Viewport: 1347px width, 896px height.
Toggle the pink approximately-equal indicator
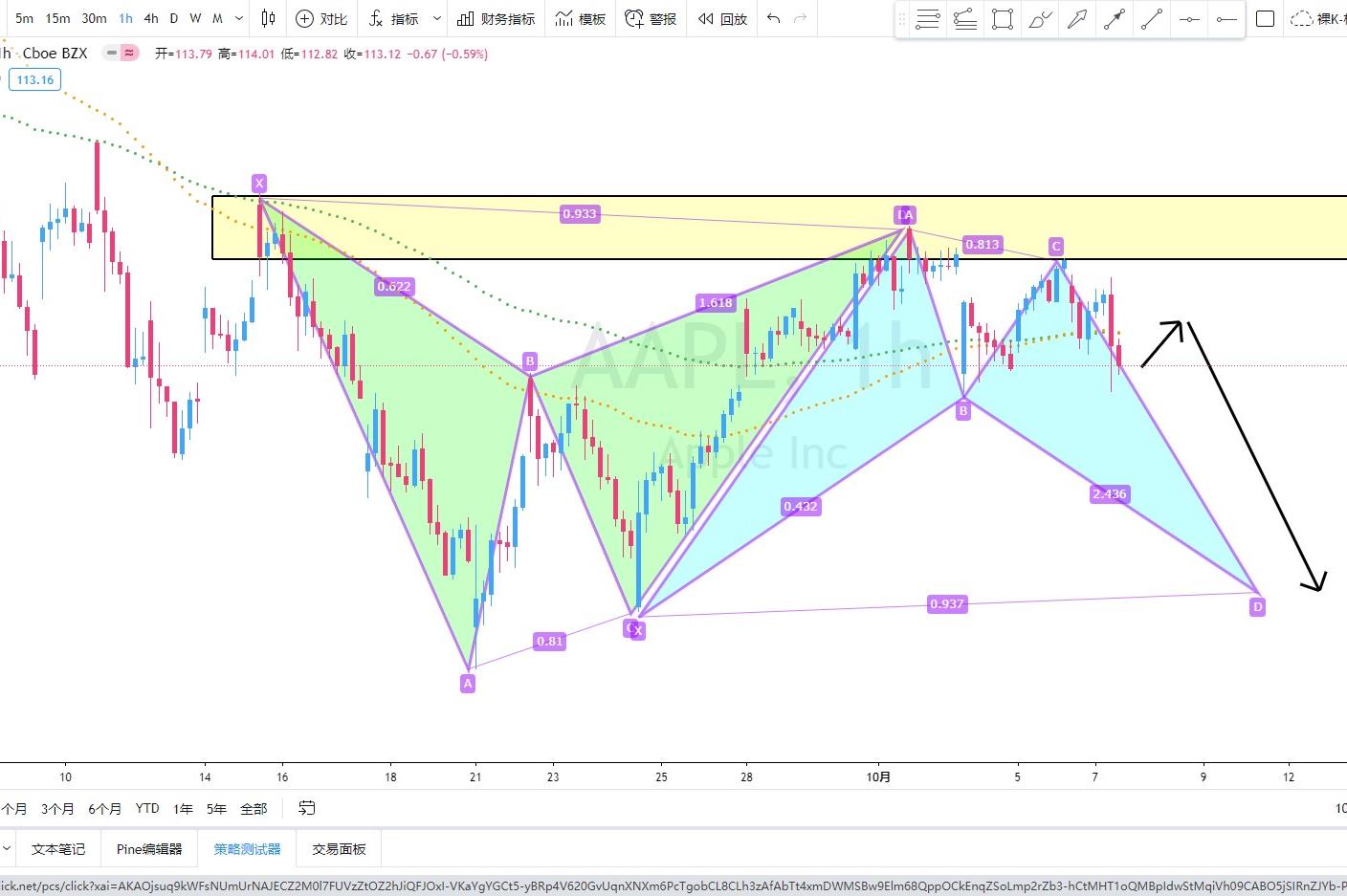128,54
